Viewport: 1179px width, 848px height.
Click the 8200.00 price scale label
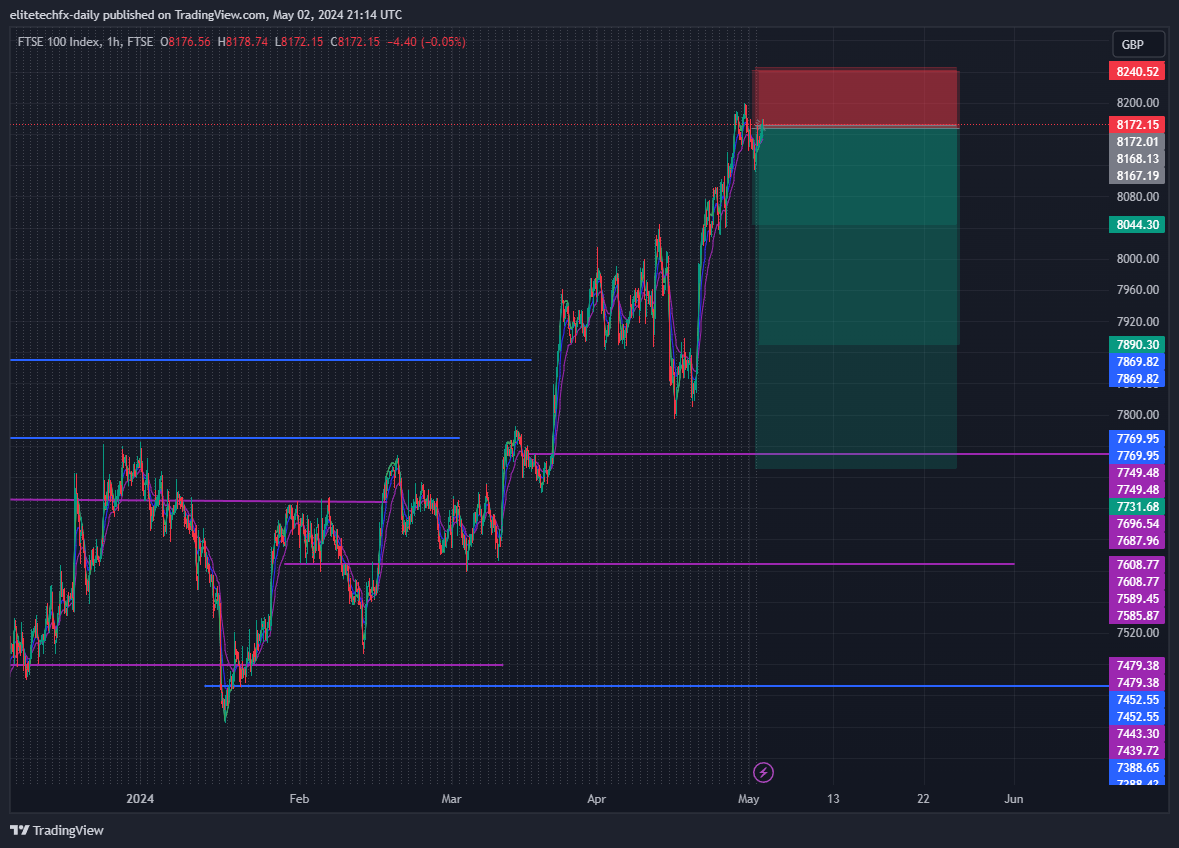point(1138,103)
